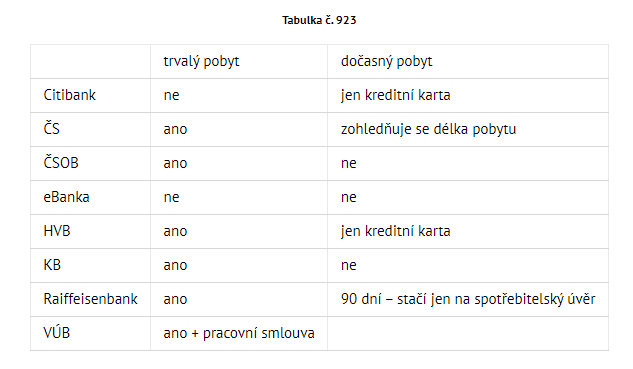Select HVB's 'jen kreditní karta' cell
Viewport: 633px width, 369px height.
[395, 231]
